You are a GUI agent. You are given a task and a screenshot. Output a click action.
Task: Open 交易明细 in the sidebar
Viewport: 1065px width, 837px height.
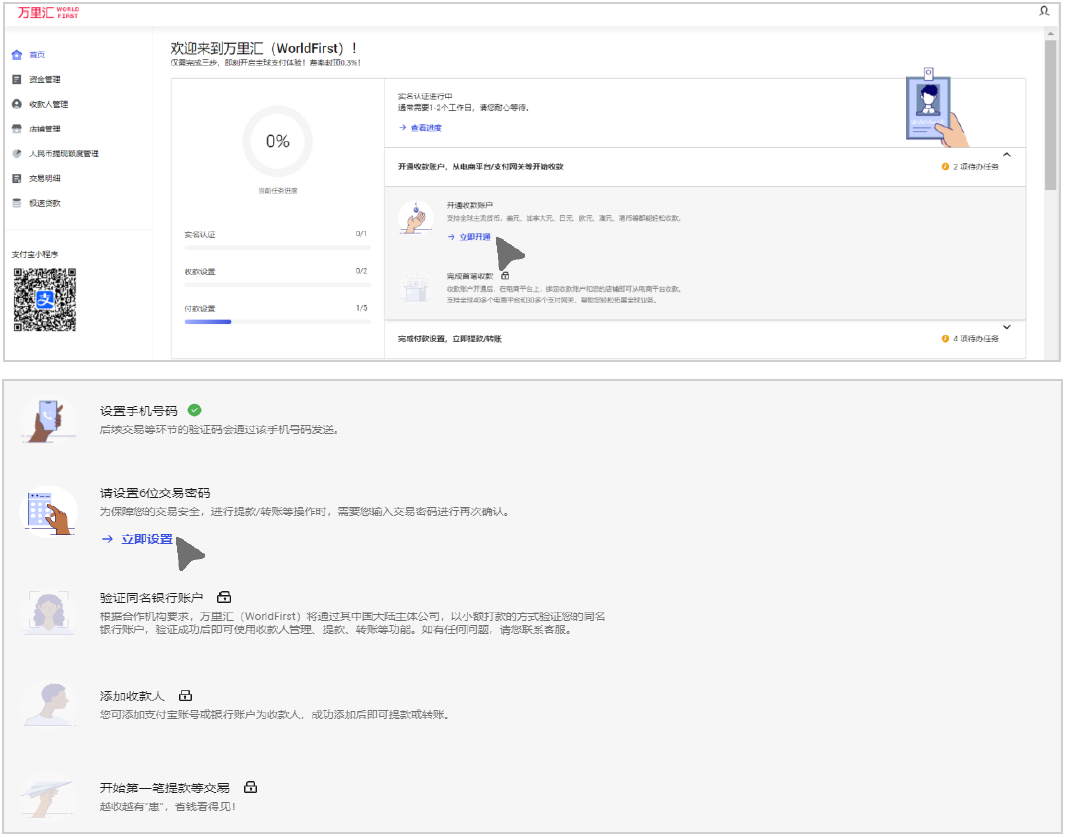45,178
